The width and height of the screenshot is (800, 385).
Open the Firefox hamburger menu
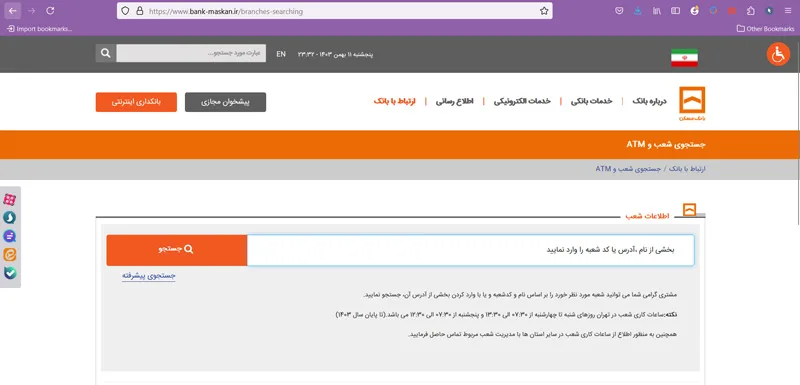(x=788, y=11)
